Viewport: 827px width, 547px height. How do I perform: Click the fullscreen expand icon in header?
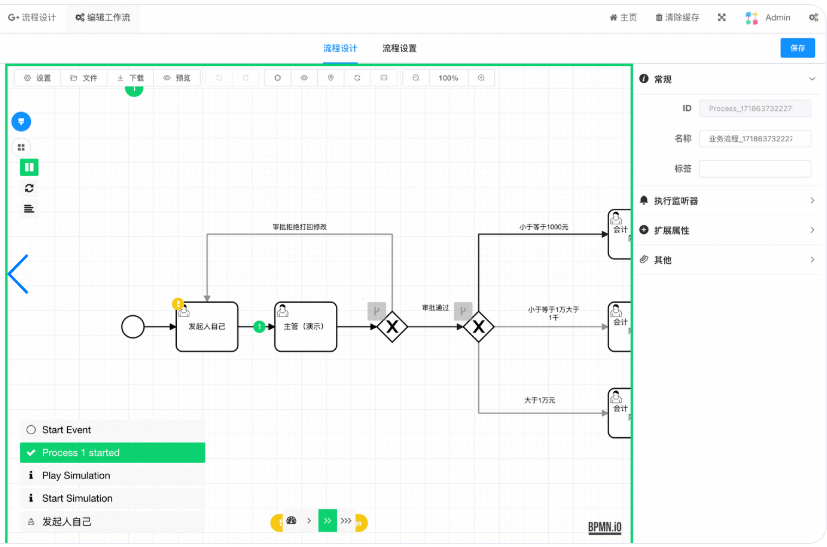click(721, 17)
